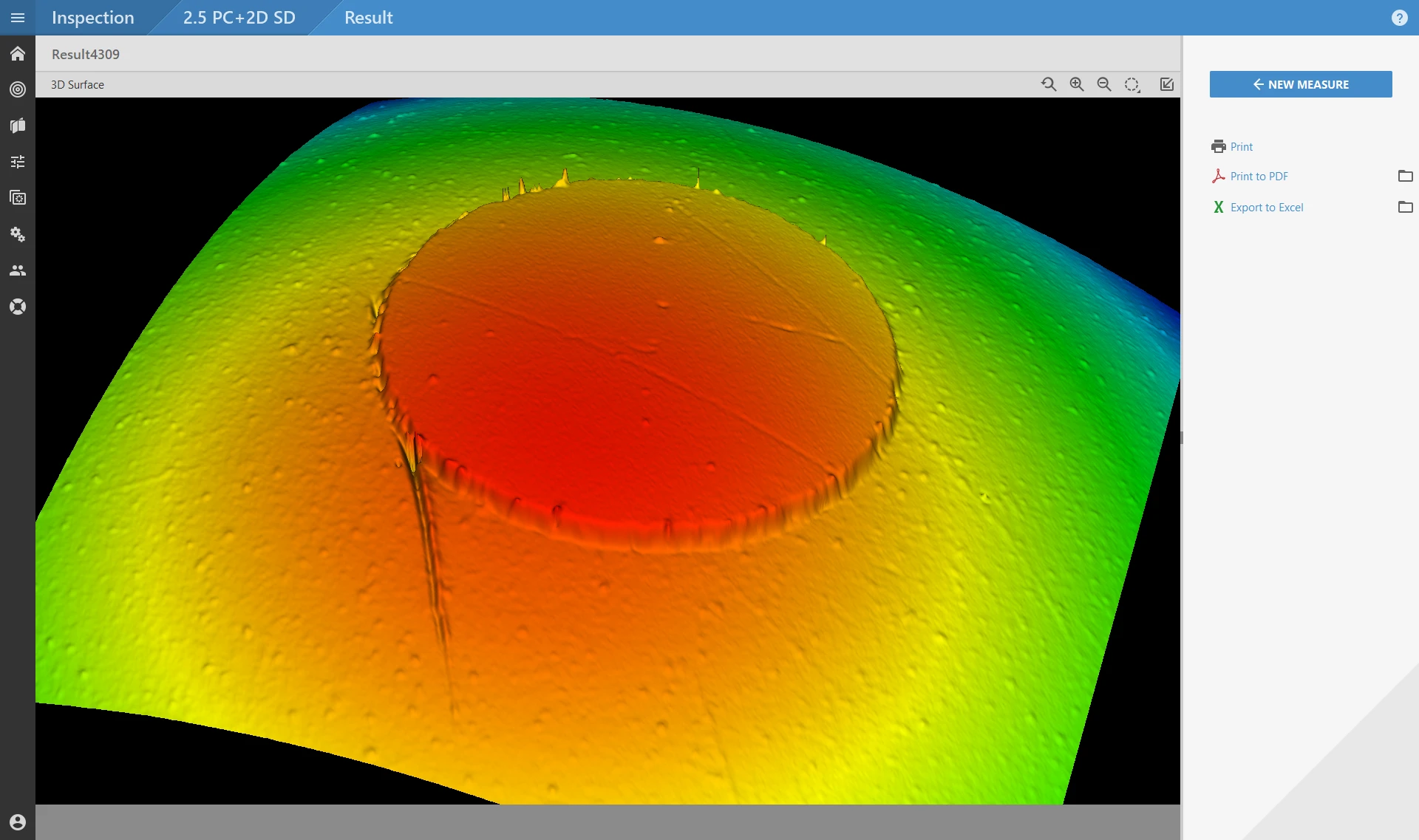Switch to the 2.5 PC+2D SD tab
Viewport: 1419px width, 840px height.
pos(239,17)
